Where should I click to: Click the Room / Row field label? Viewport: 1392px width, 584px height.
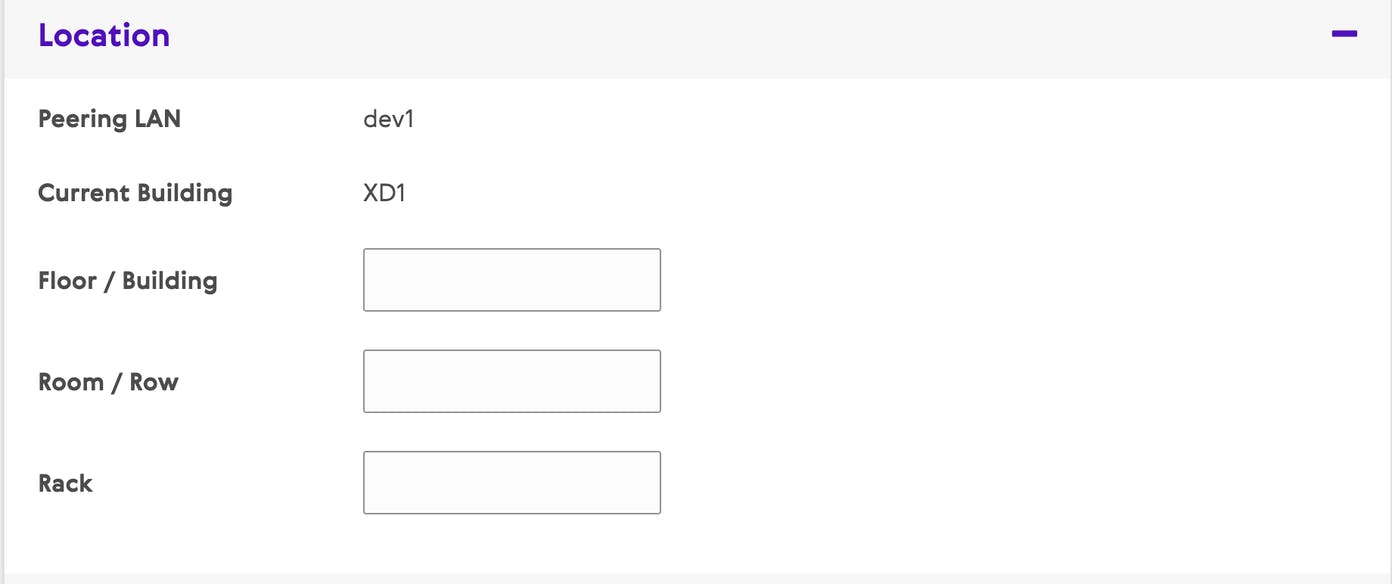coord(108,382)
